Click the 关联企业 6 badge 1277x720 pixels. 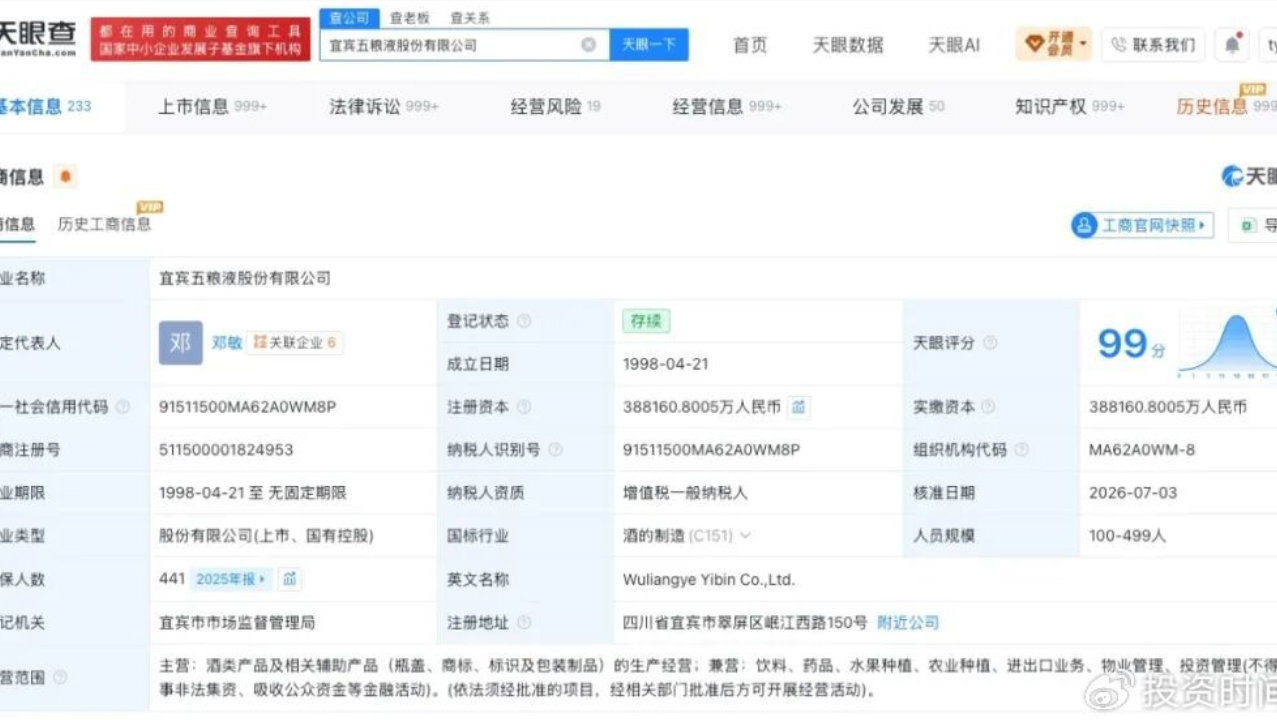295,343
